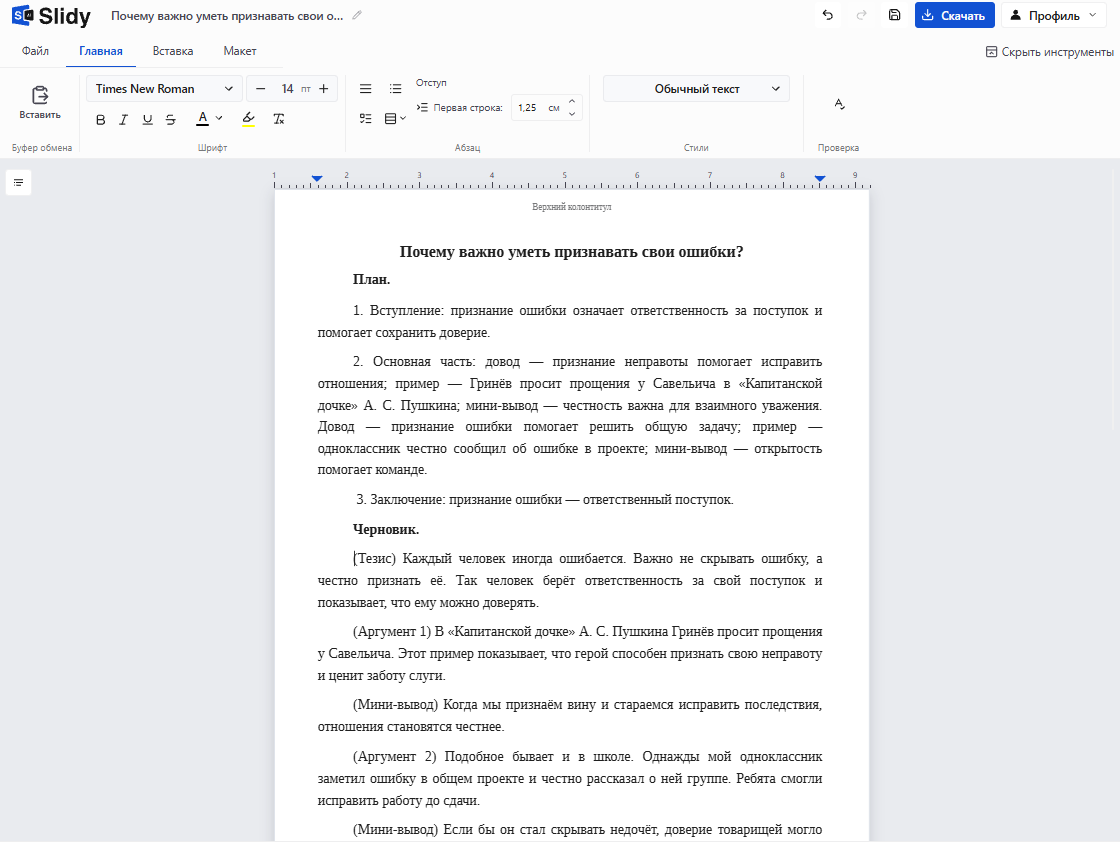The width and height of the screenshot is (1120, 842).
Task: Open text alignment options
Action: (366, 89)
